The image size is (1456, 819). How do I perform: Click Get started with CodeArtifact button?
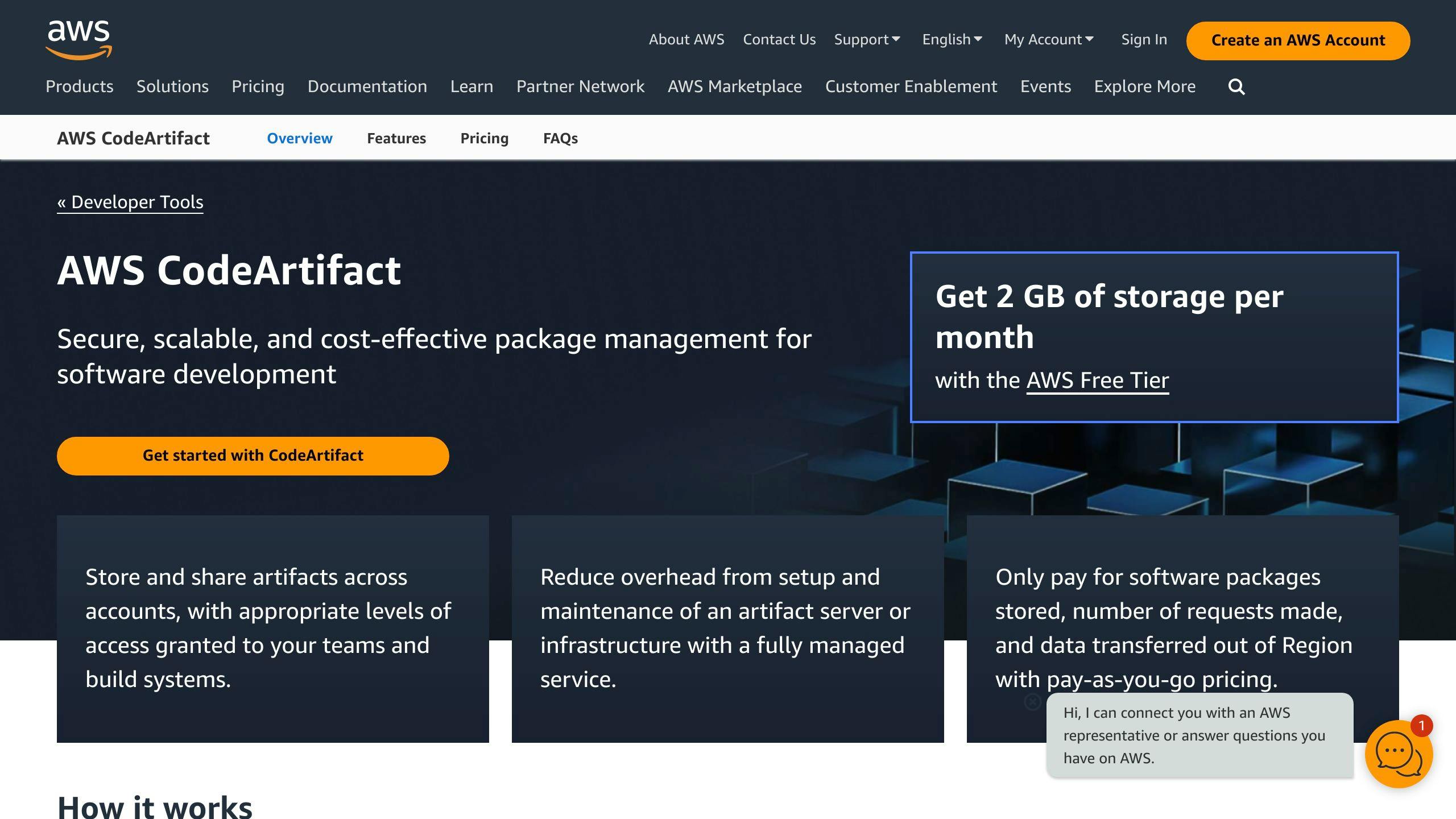[x=253, y=456]
